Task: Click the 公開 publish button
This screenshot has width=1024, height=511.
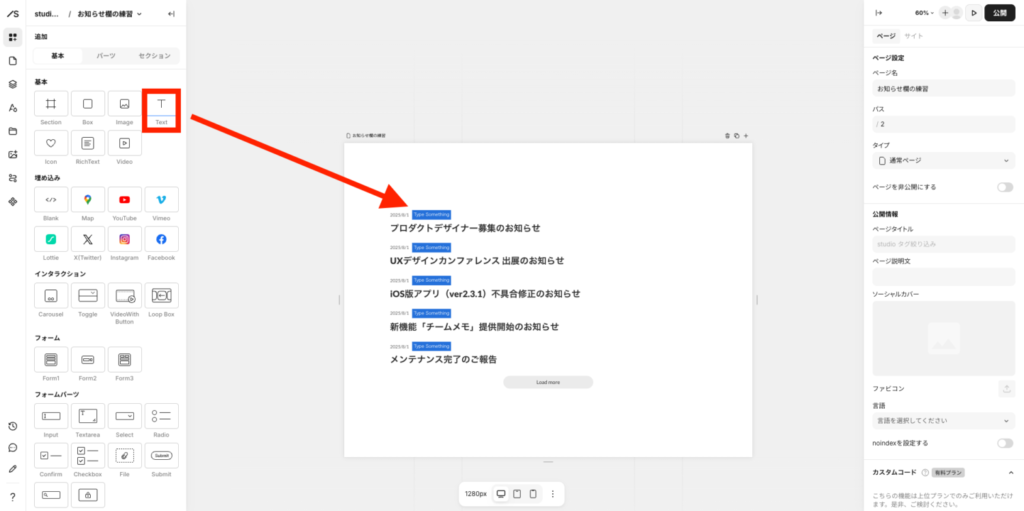Action: coord(1000,13)
